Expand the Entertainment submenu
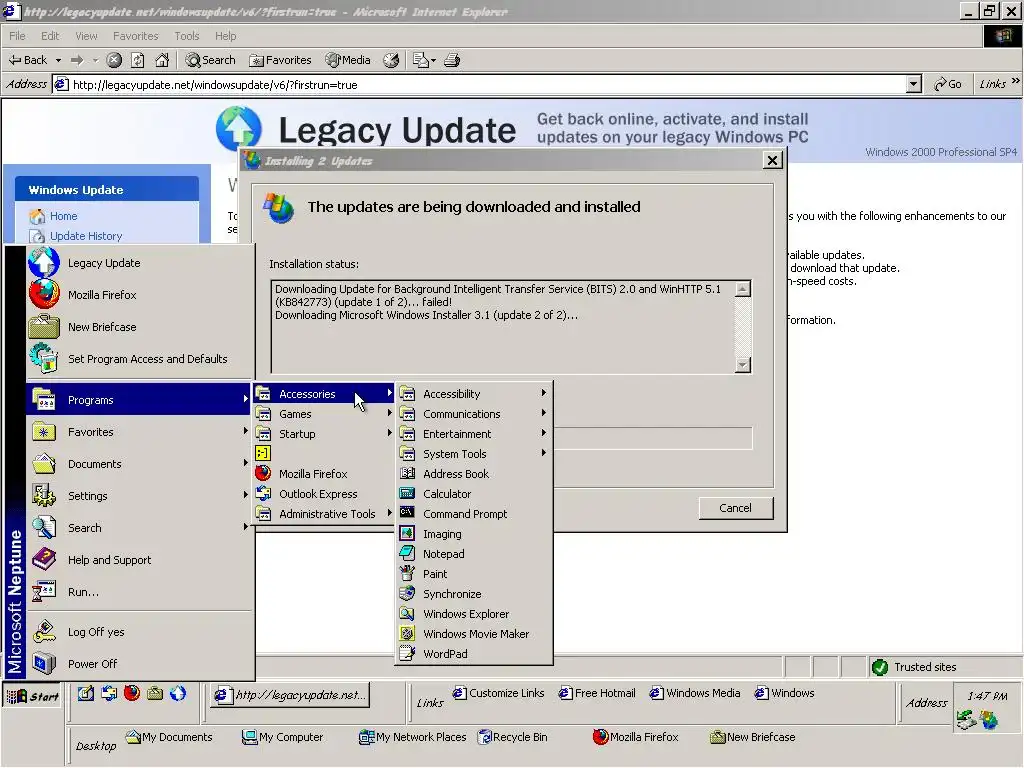1024x768 pixels. [474, 434]
